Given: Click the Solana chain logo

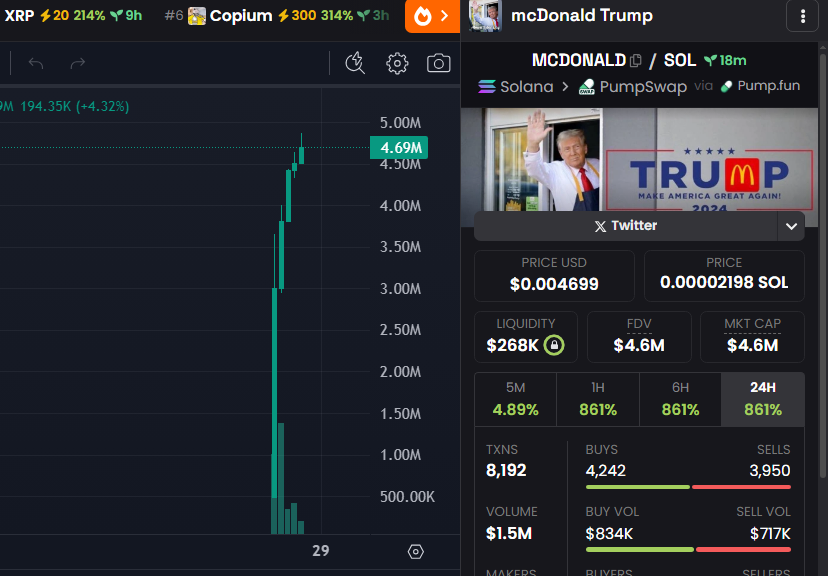Looking at the screenshot, I should [x=487, y=86].
